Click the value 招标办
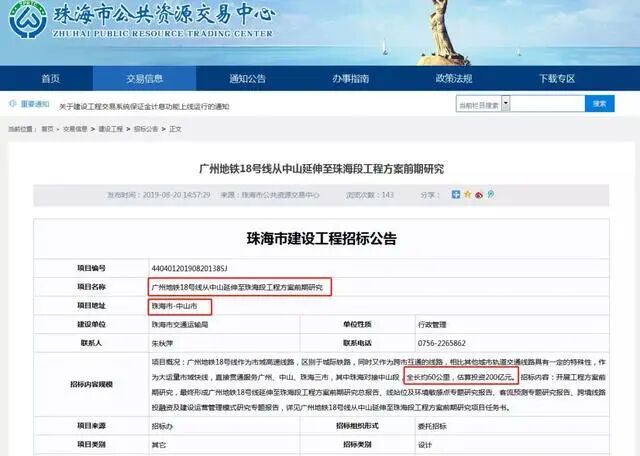The image size is (640, 456). pos(162,426)
